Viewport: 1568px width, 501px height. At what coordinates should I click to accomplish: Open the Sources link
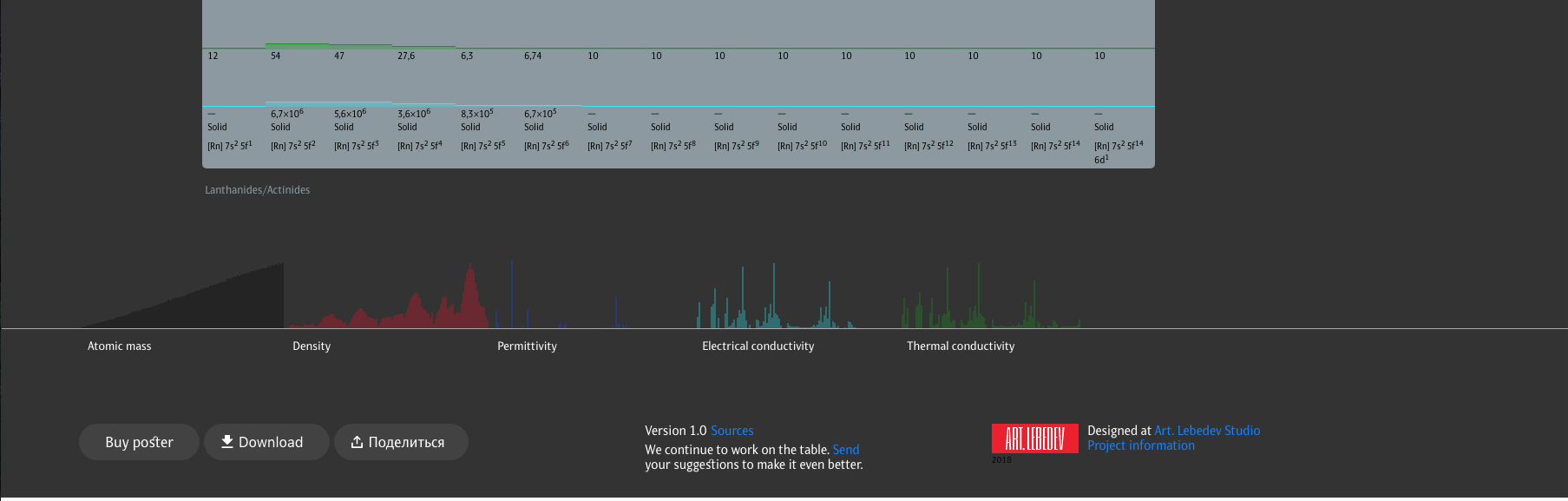(x=732, y=431)
